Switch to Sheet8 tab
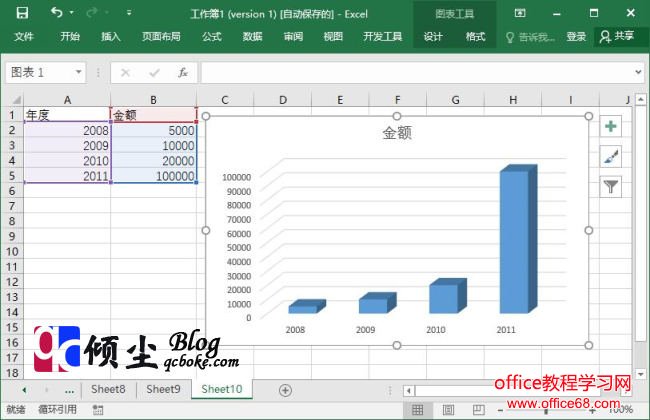Image resolution: width=650 pixels, height=420 pixels. (108, 389)
